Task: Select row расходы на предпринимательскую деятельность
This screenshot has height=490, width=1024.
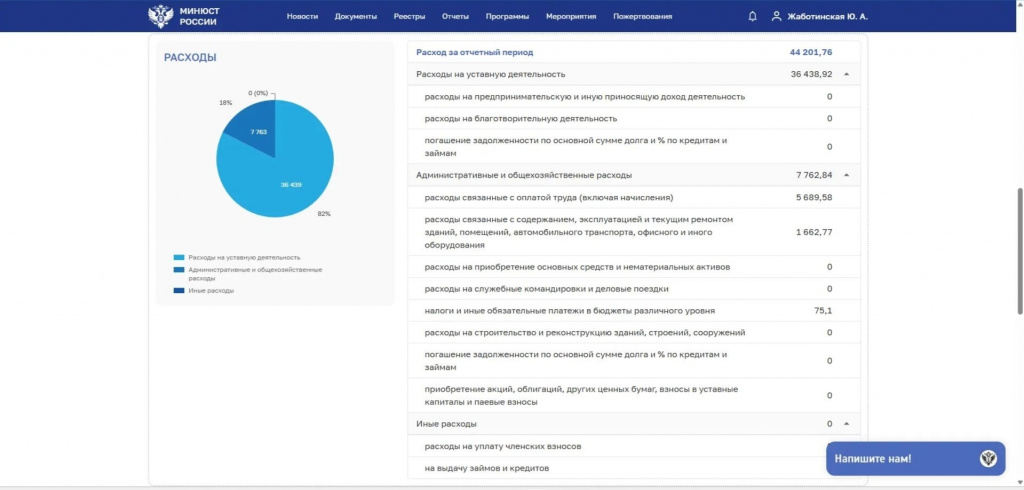Action: pos(633,97)
